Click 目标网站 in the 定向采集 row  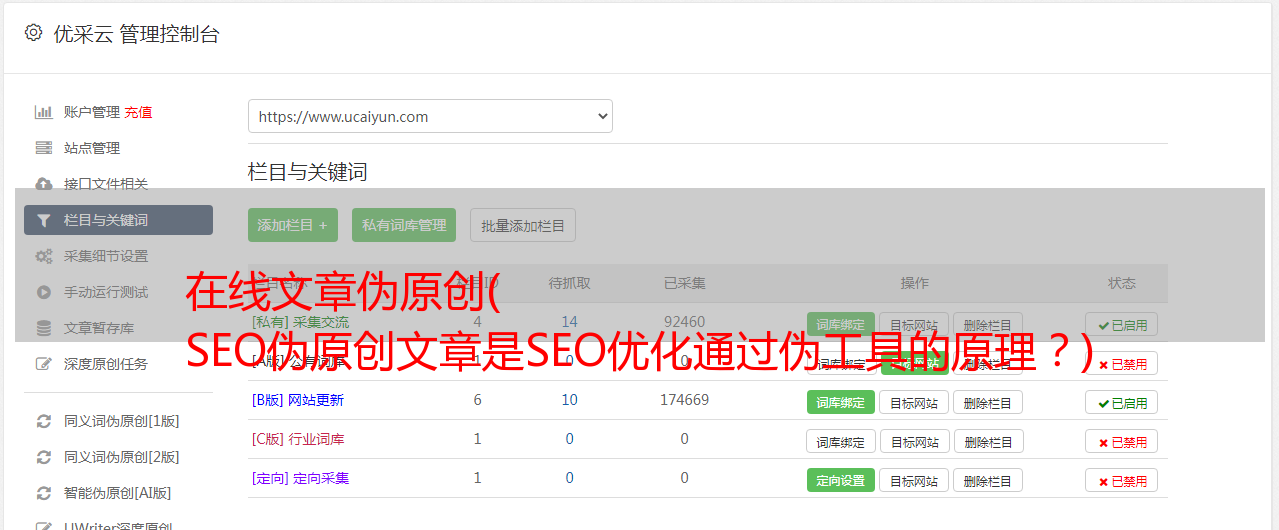tap(914, 480)
